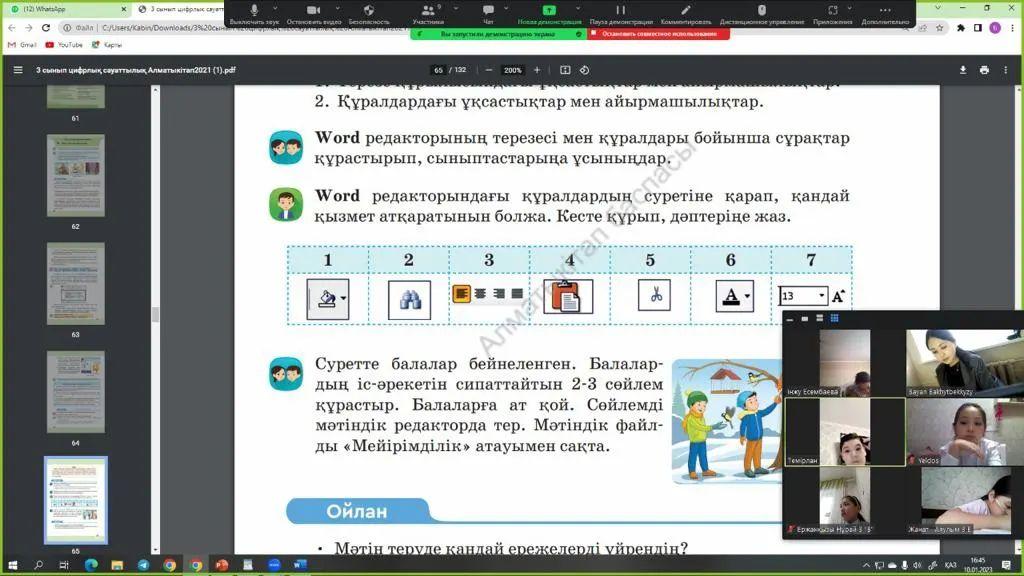Print the PDF document
Viewport: 1024px width, 576px height.
(984, 70)
